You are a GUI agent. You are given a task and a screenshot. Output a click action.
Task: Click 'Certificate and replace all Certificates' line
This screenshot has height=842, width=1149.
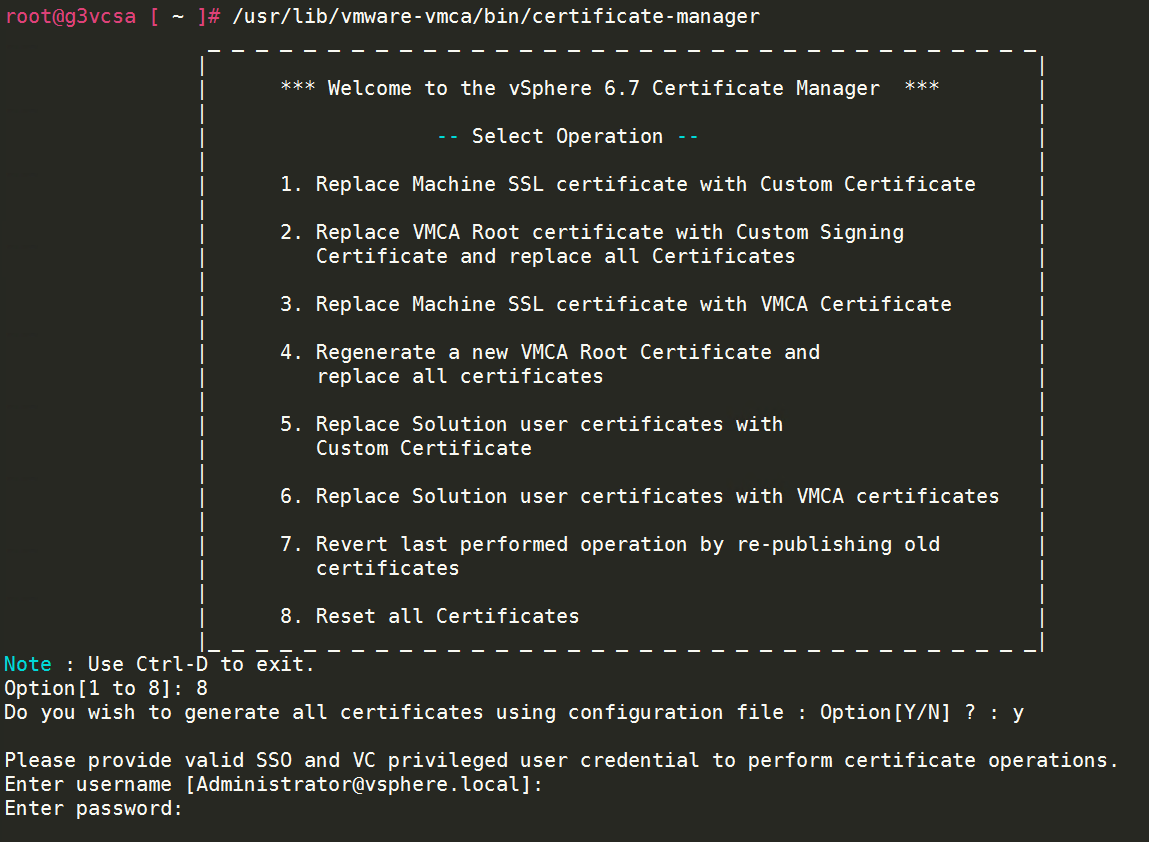(x=555, y=256)
